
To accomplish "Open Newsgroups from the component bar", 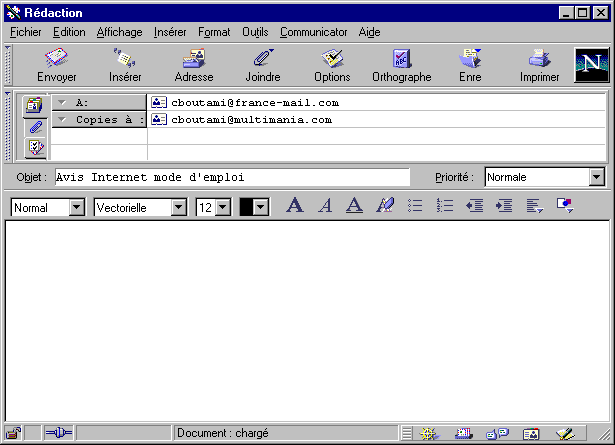I will [x=497, y=434].
